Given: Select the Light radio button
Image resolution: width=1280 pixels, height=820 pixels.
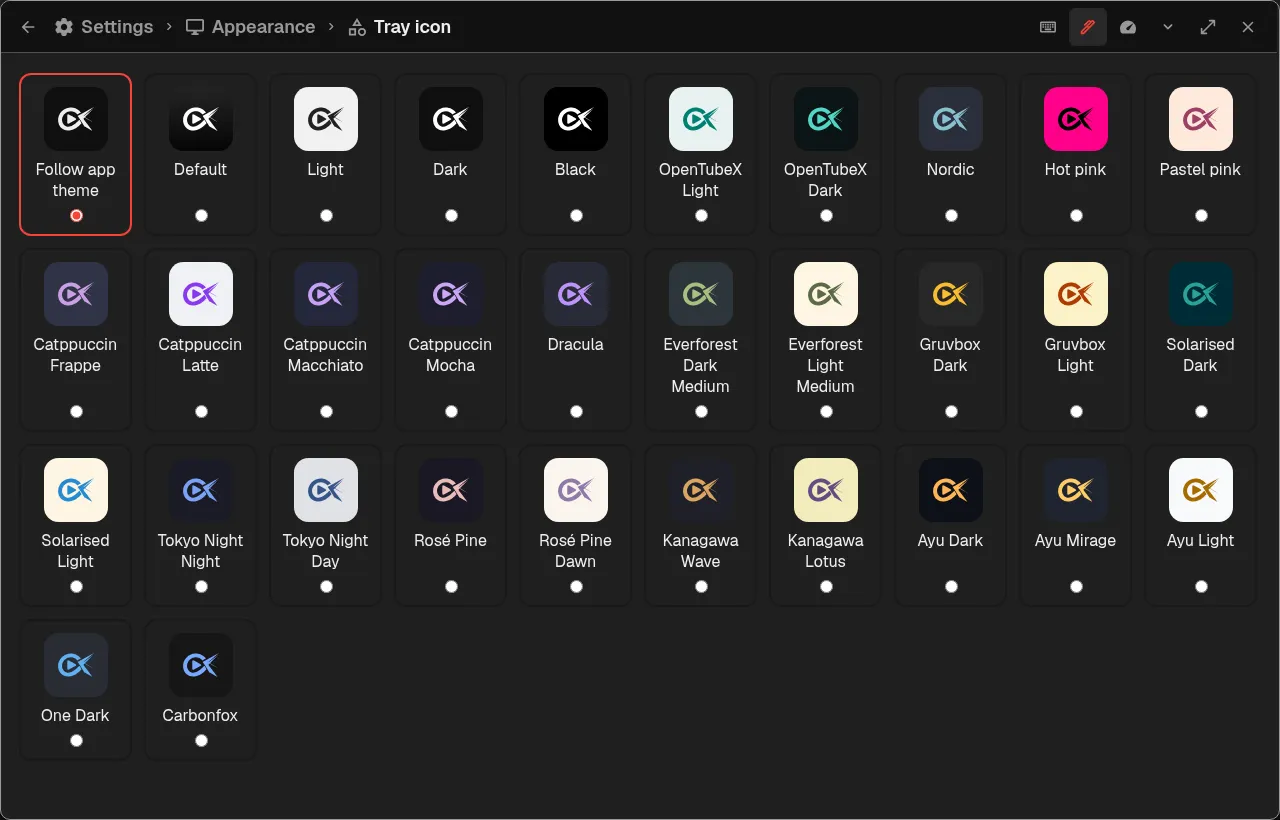Looking at the screenshot, I should pos(326,215).
